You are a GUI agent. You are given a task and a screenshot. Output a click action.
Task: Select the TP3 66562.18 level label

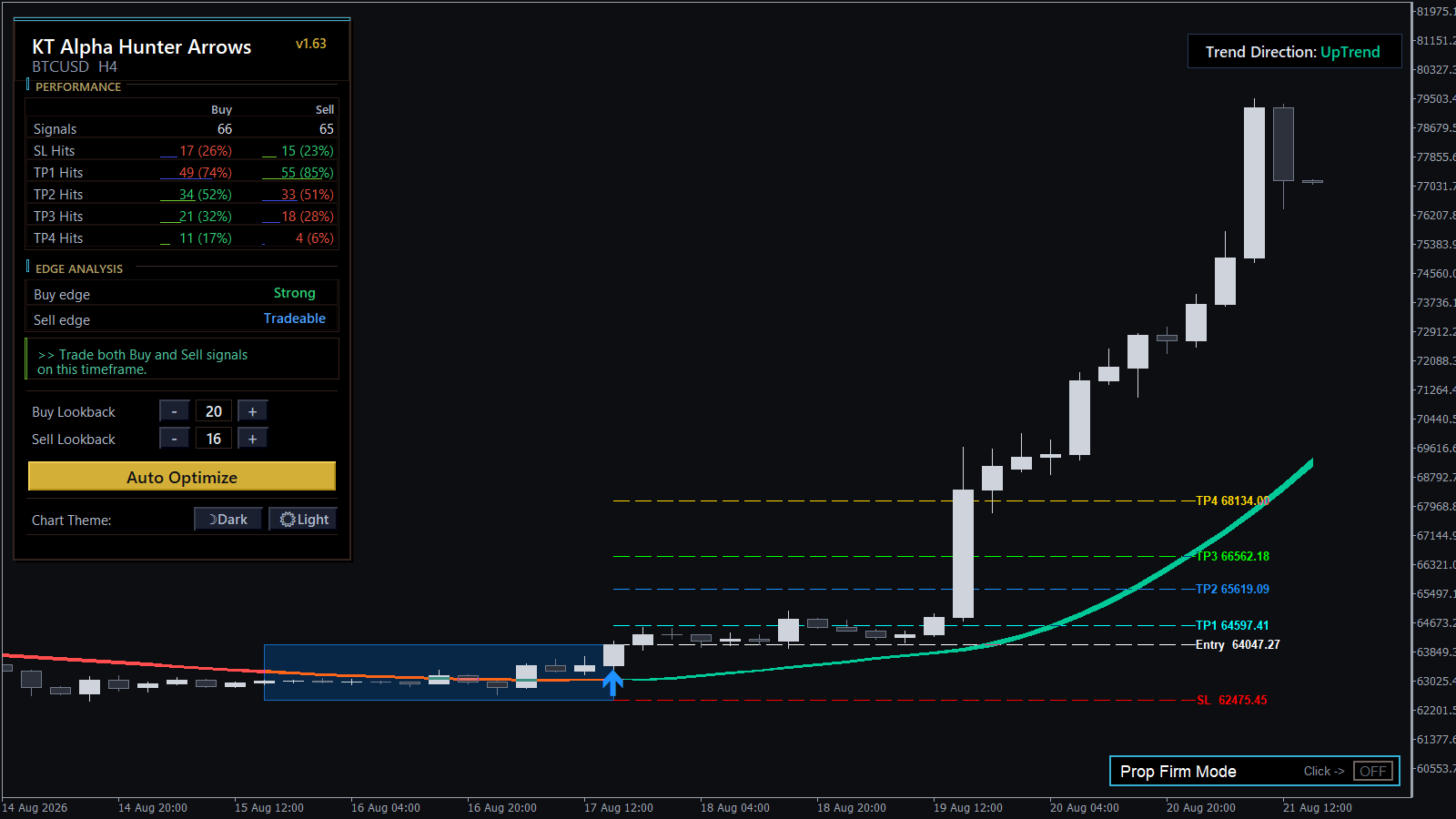tap(1232, 556)
